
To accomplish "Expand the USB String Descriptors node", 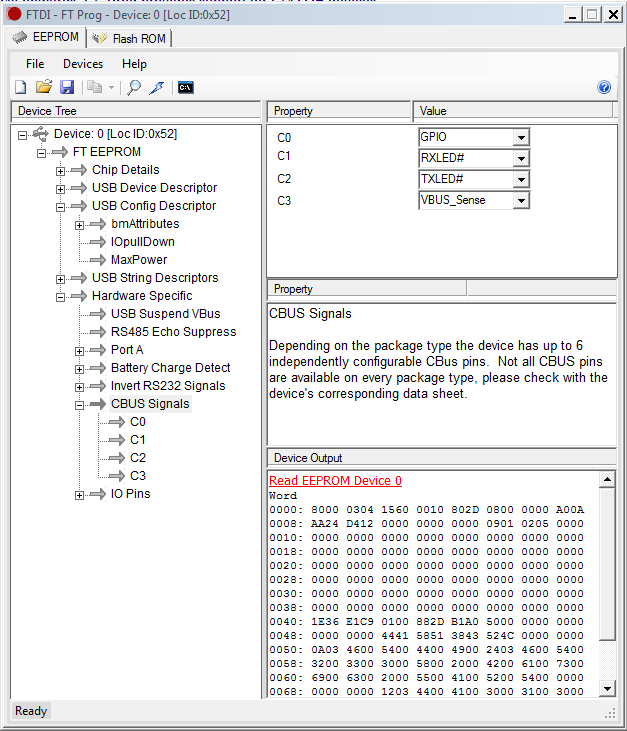I will (x=61, y=279).
